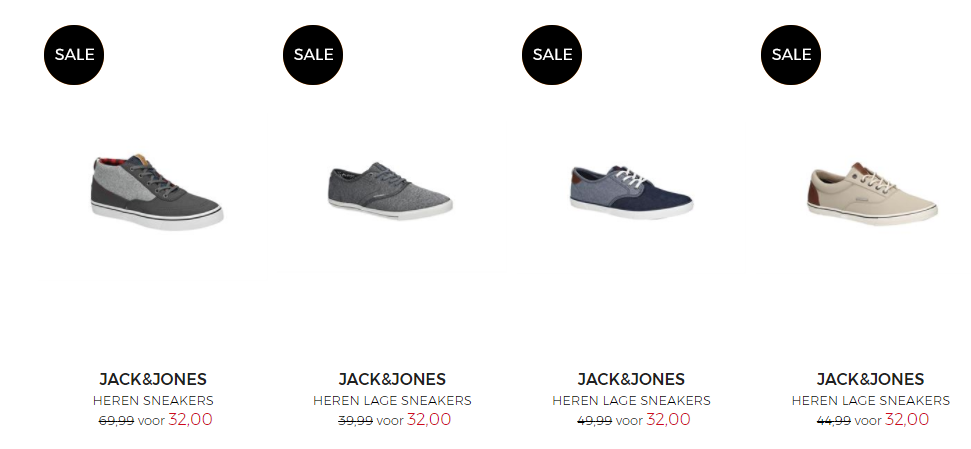
Task: Open the dark grey low sneaker image
Action: click(x=391, y=189)
